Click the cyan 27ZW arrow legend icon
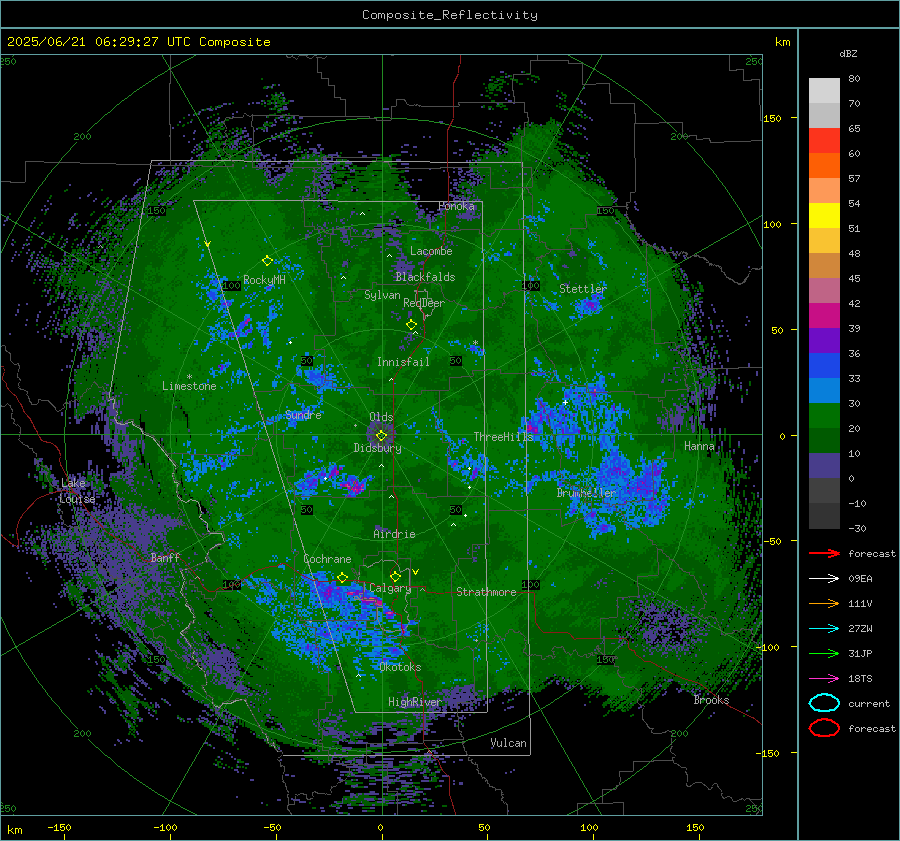Image resolution: width=900 pixels, height=841 pixels. pyautogui.click(x=824, y=629)
